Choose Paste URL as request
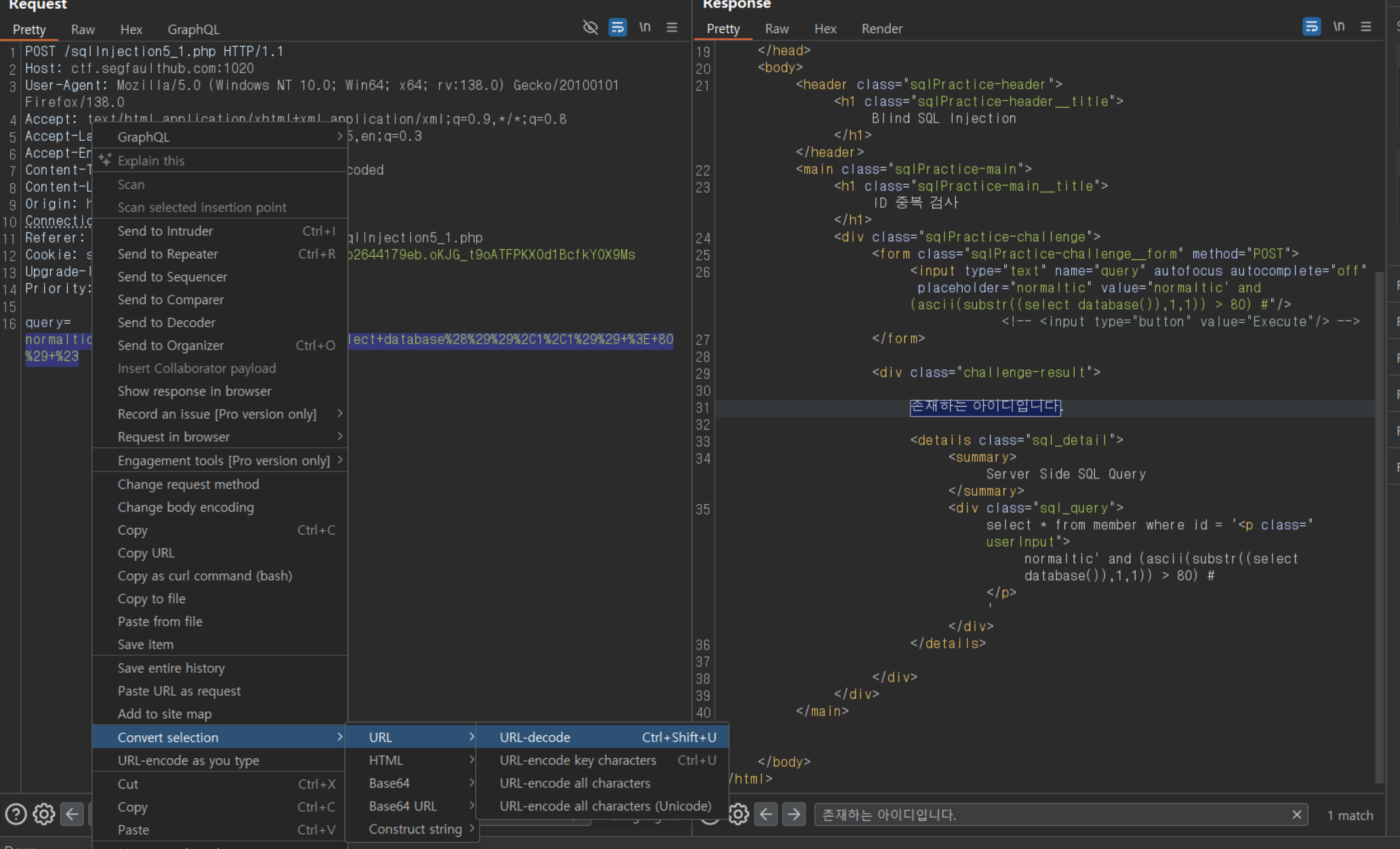 pos(220,691)
